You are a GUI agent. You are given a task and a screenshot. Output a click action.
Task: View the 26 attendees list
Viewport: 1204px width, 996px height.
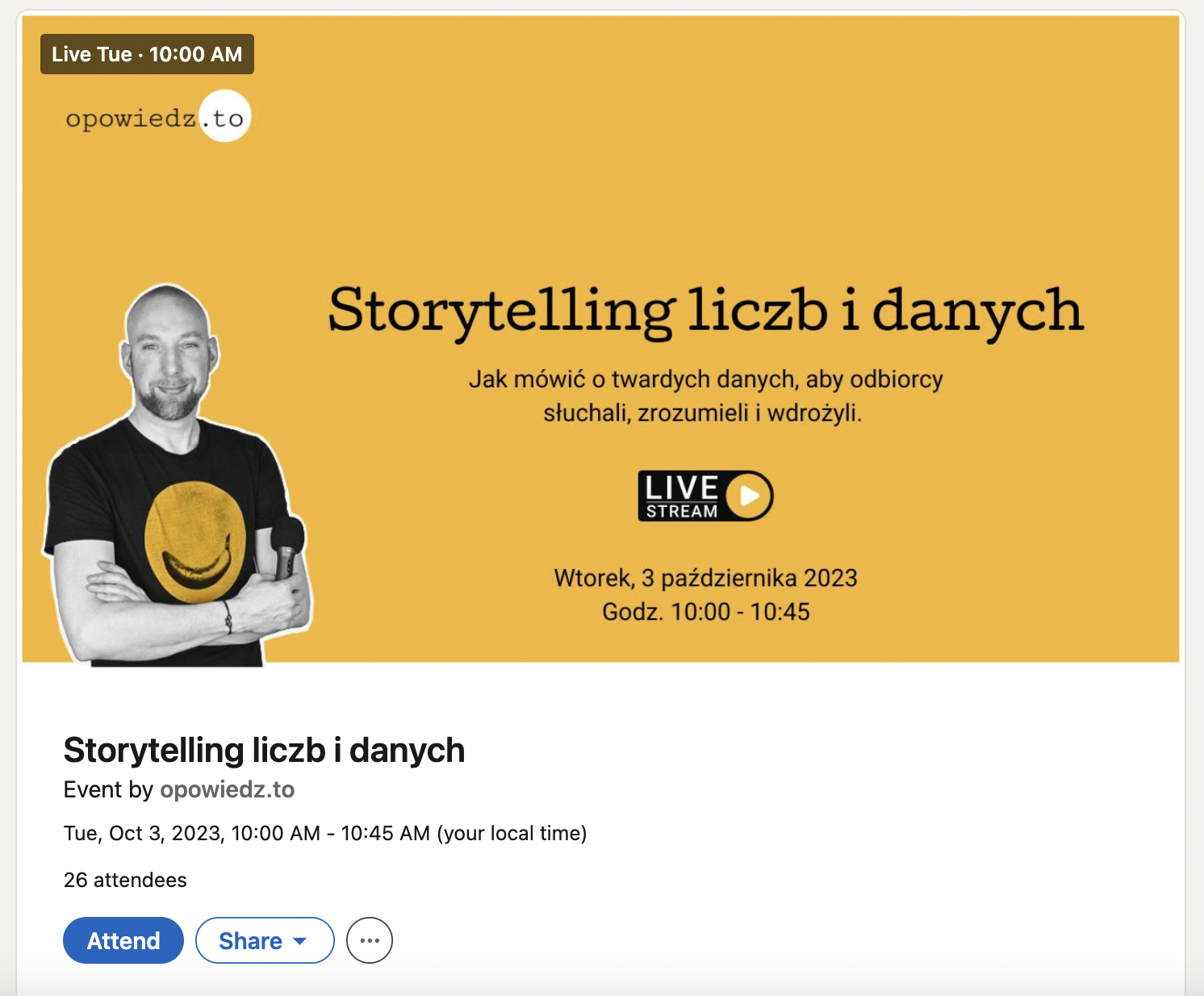pyautogui.click(x=125, y=880)
